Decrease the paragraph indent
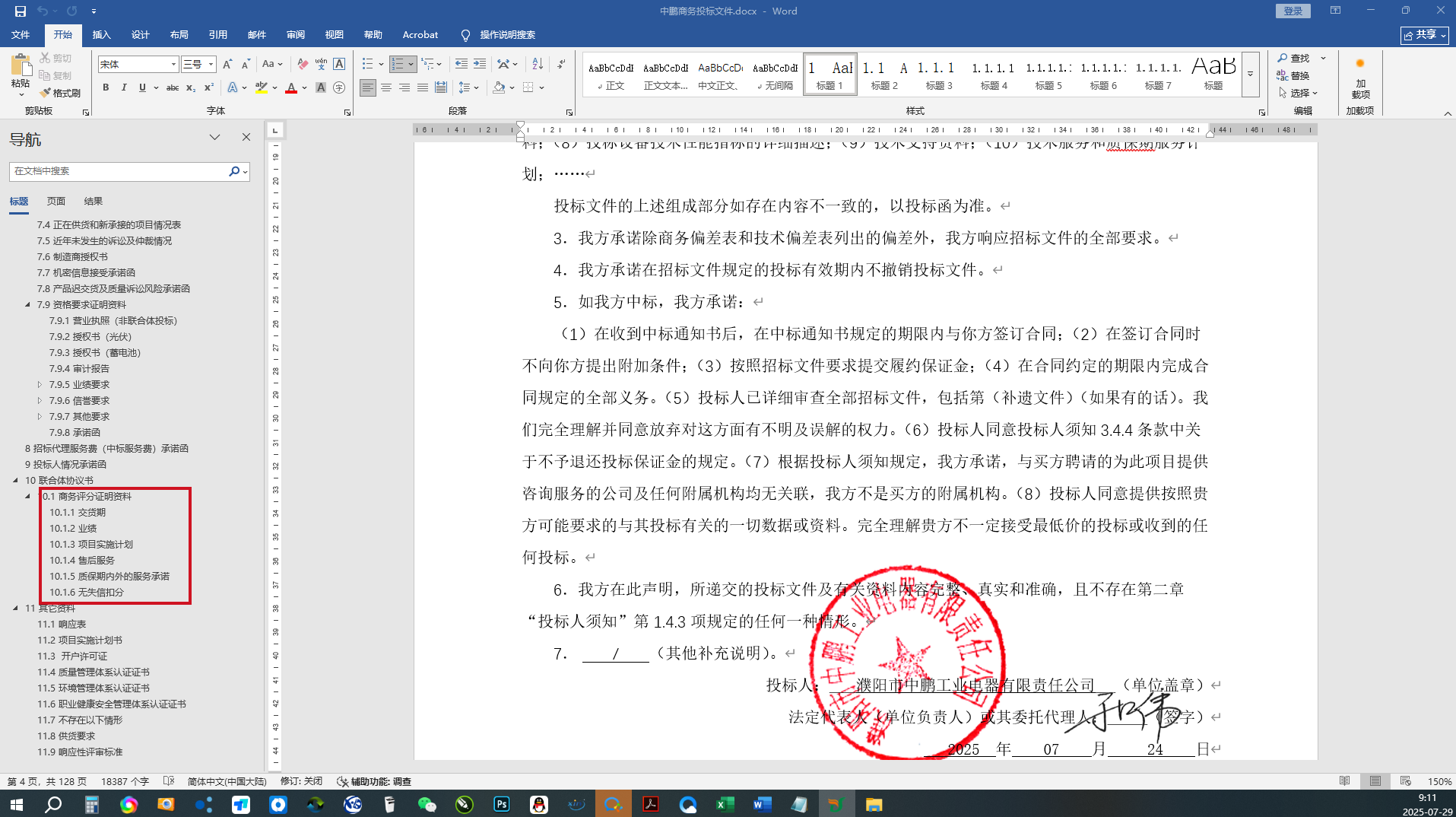Viewport: 1456px width, 817px height. coord(461,65)
